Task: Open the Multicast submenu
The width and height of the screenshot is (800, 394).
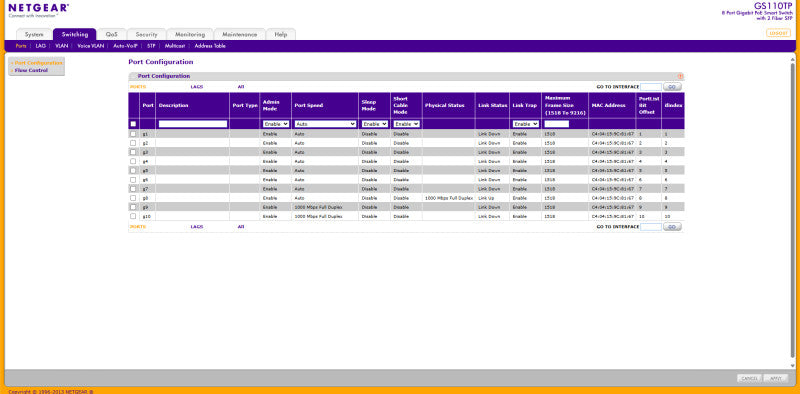Action: point(174,46)
